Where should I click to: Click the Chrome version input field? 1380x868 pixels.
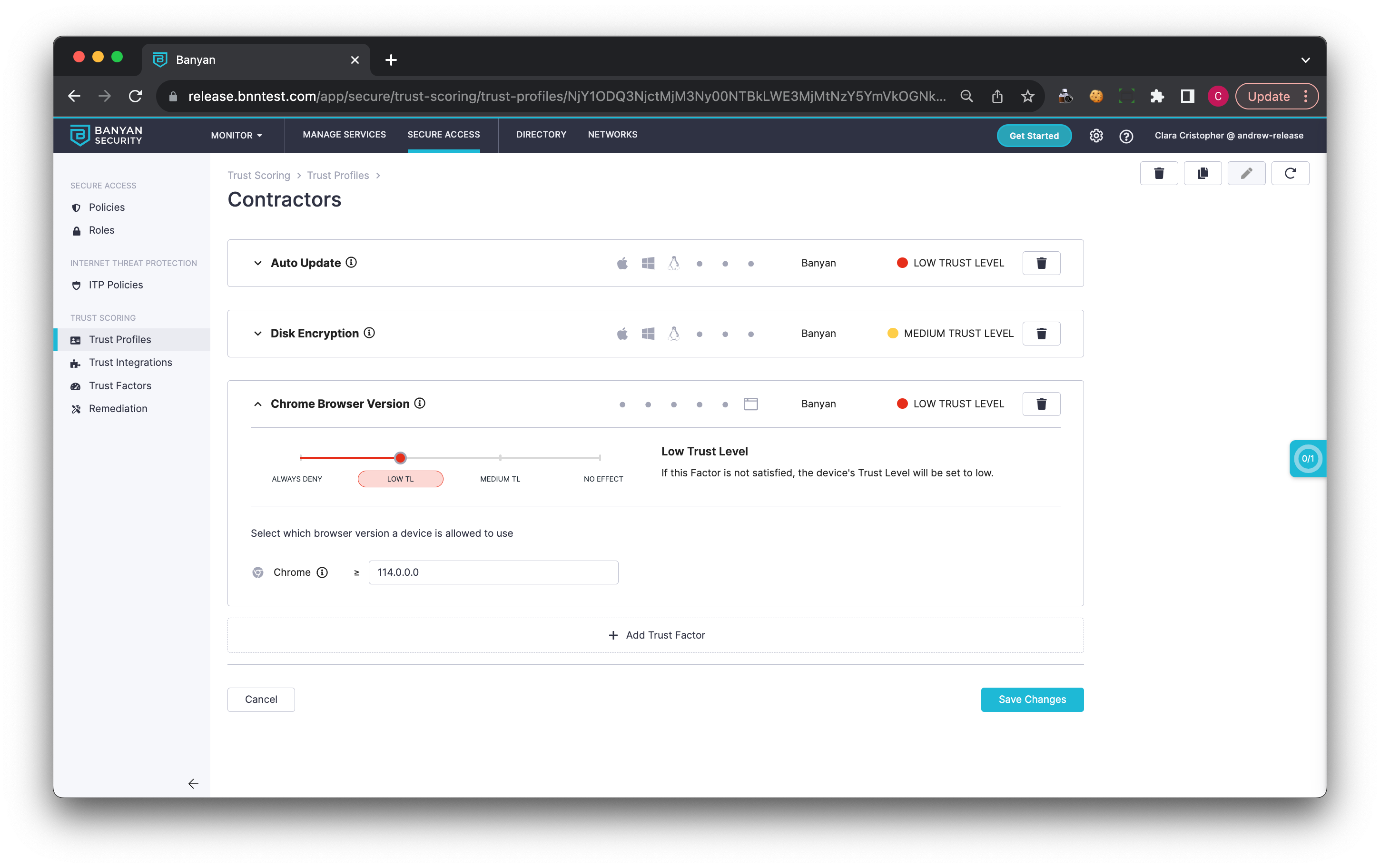[493, 572]
